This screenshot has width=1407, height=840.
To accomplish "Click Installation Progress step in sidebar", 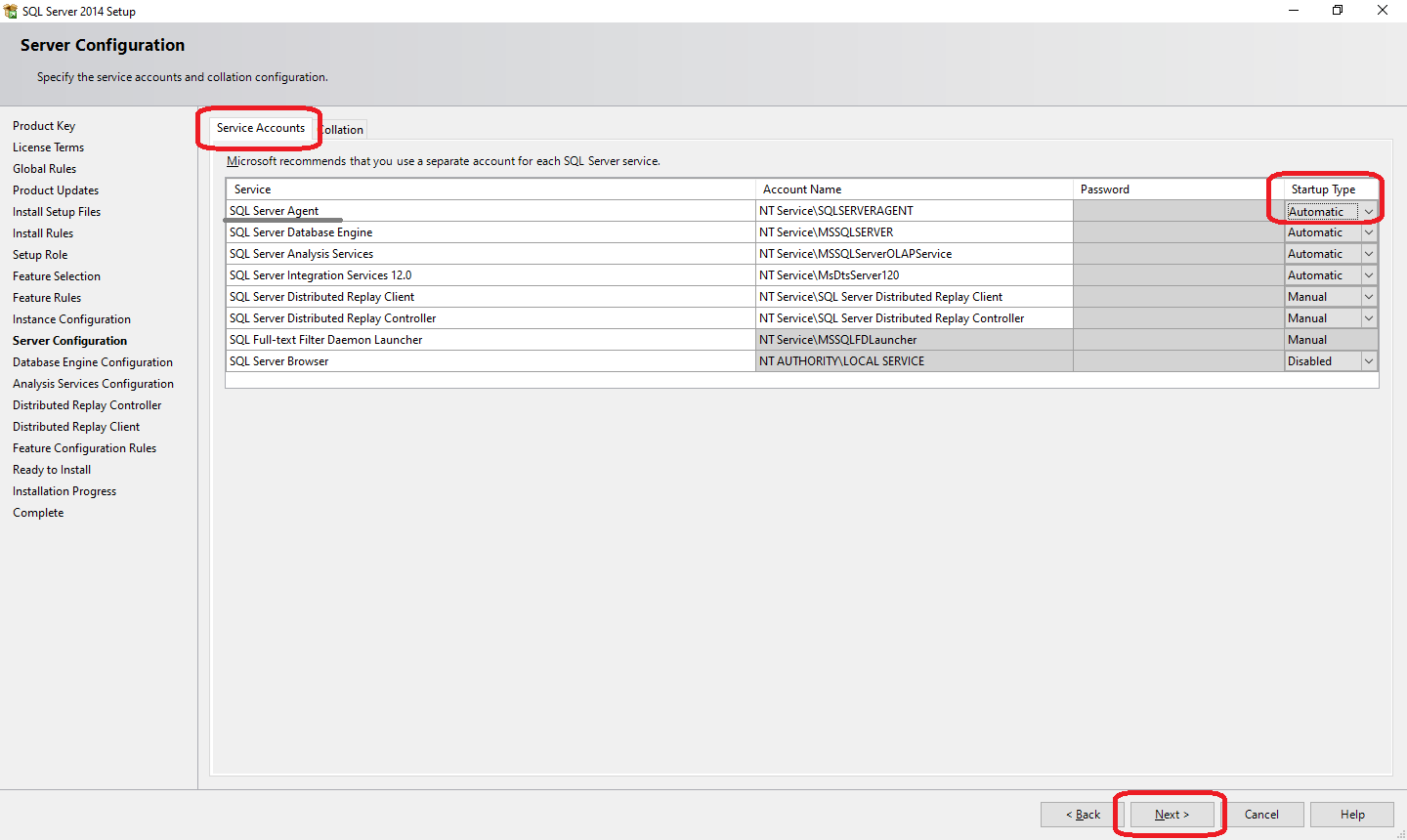I will click(64, 491).
